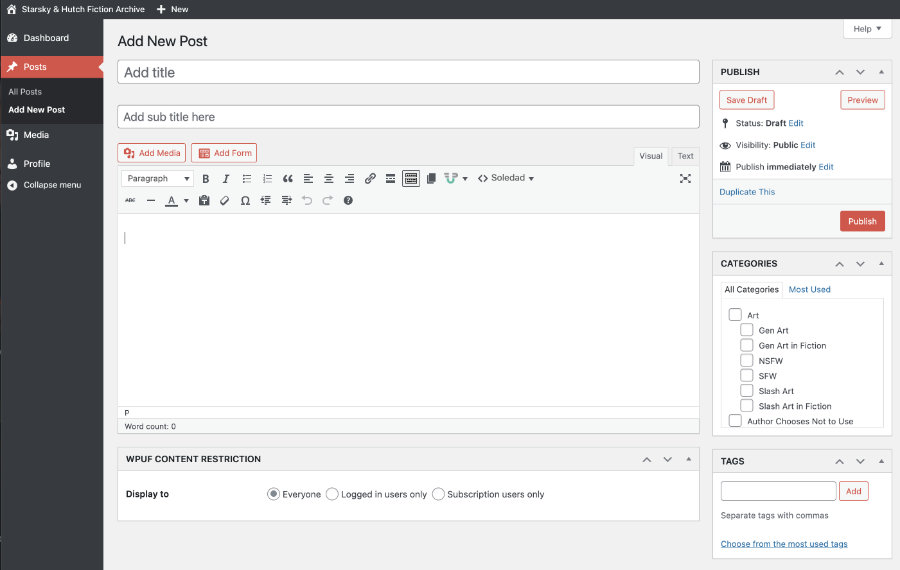Check the NSFW category
The height and width of the screenshot is (570, 900).
[x=746, y=360]
